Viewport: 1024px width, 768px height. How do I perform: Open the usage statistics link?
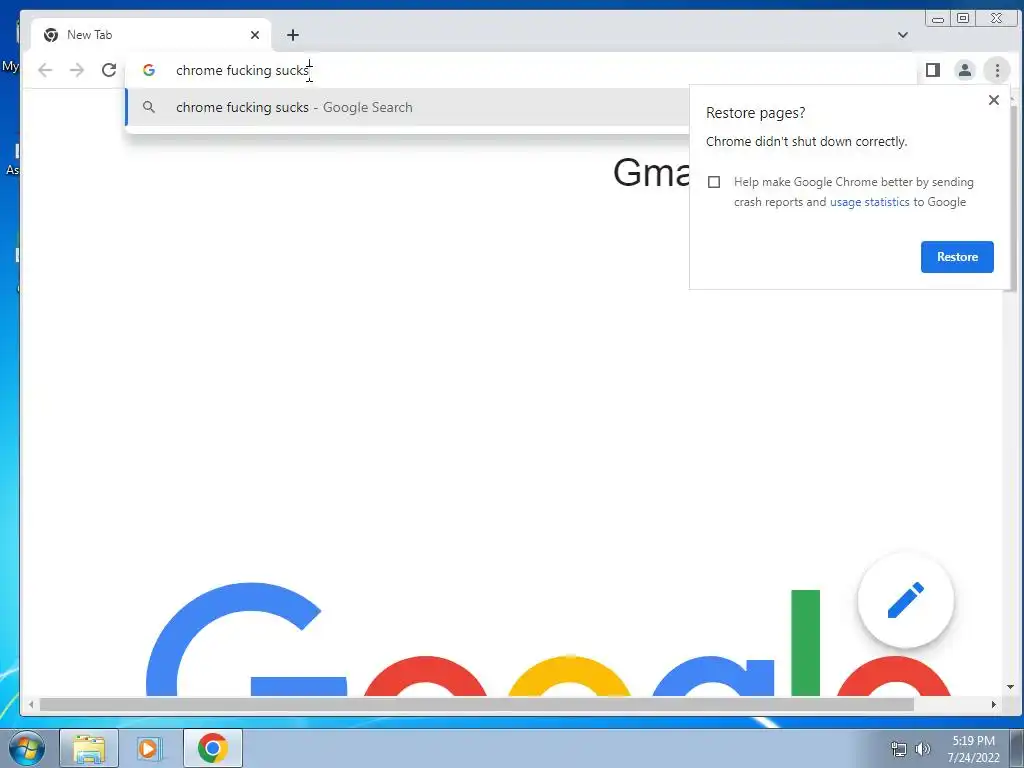coord(869,202)
